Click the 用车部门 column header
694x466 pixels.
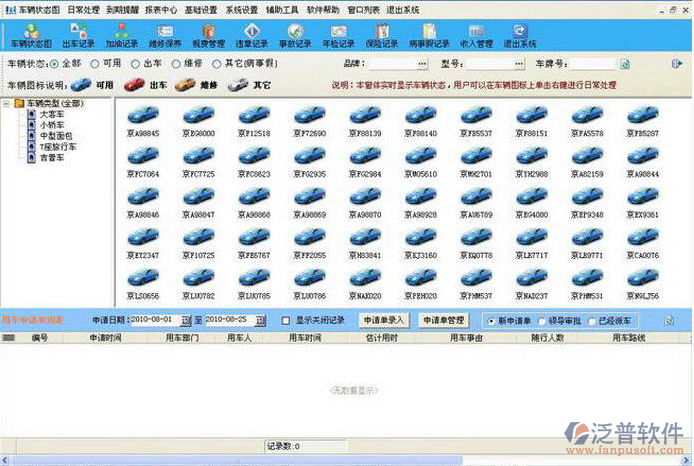(182, 338)
